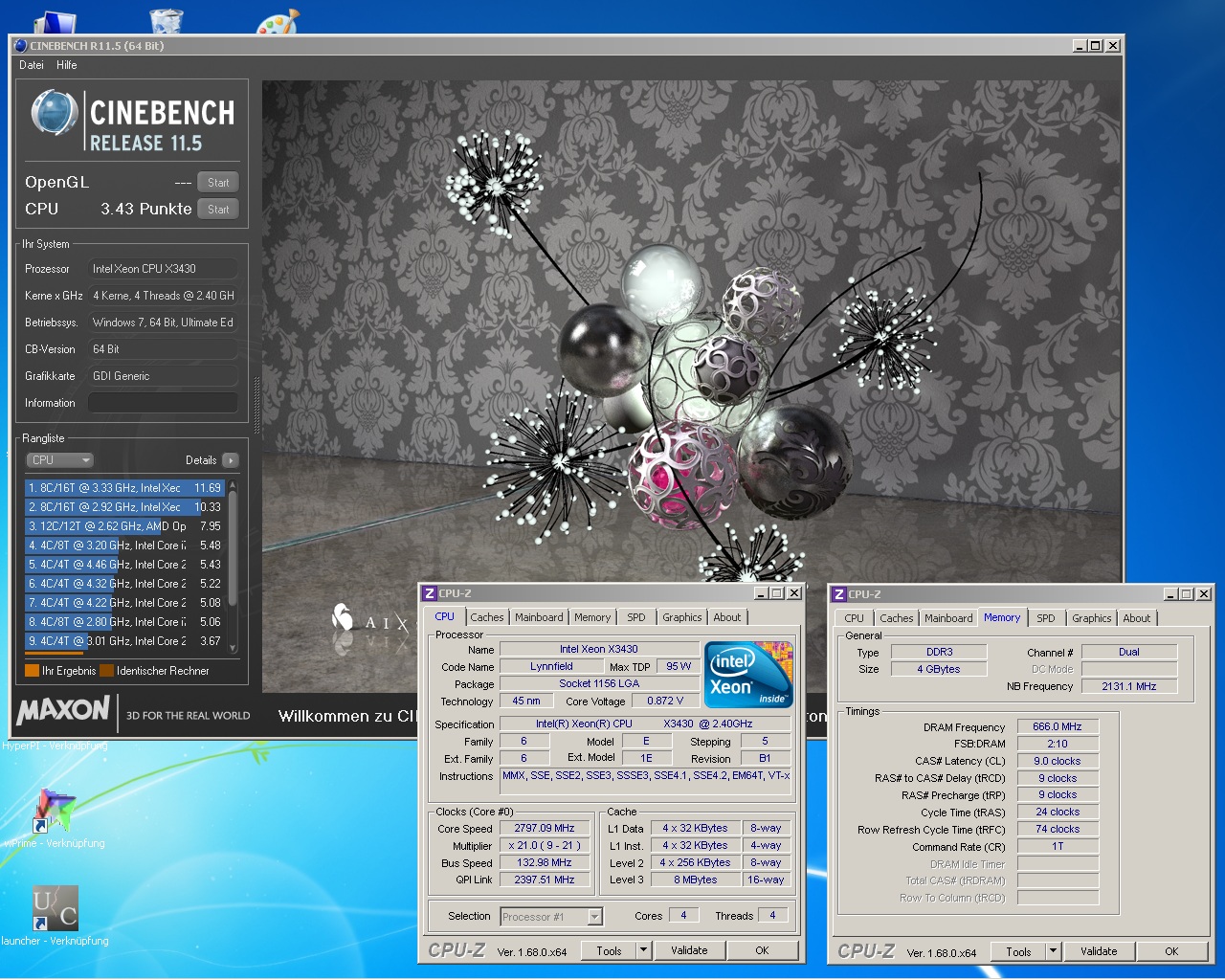The width and height of the screenshot is (1225, 980).
Task: Switch to Caches tab in first CPU-Z window
Action: (x=487, y=617)
